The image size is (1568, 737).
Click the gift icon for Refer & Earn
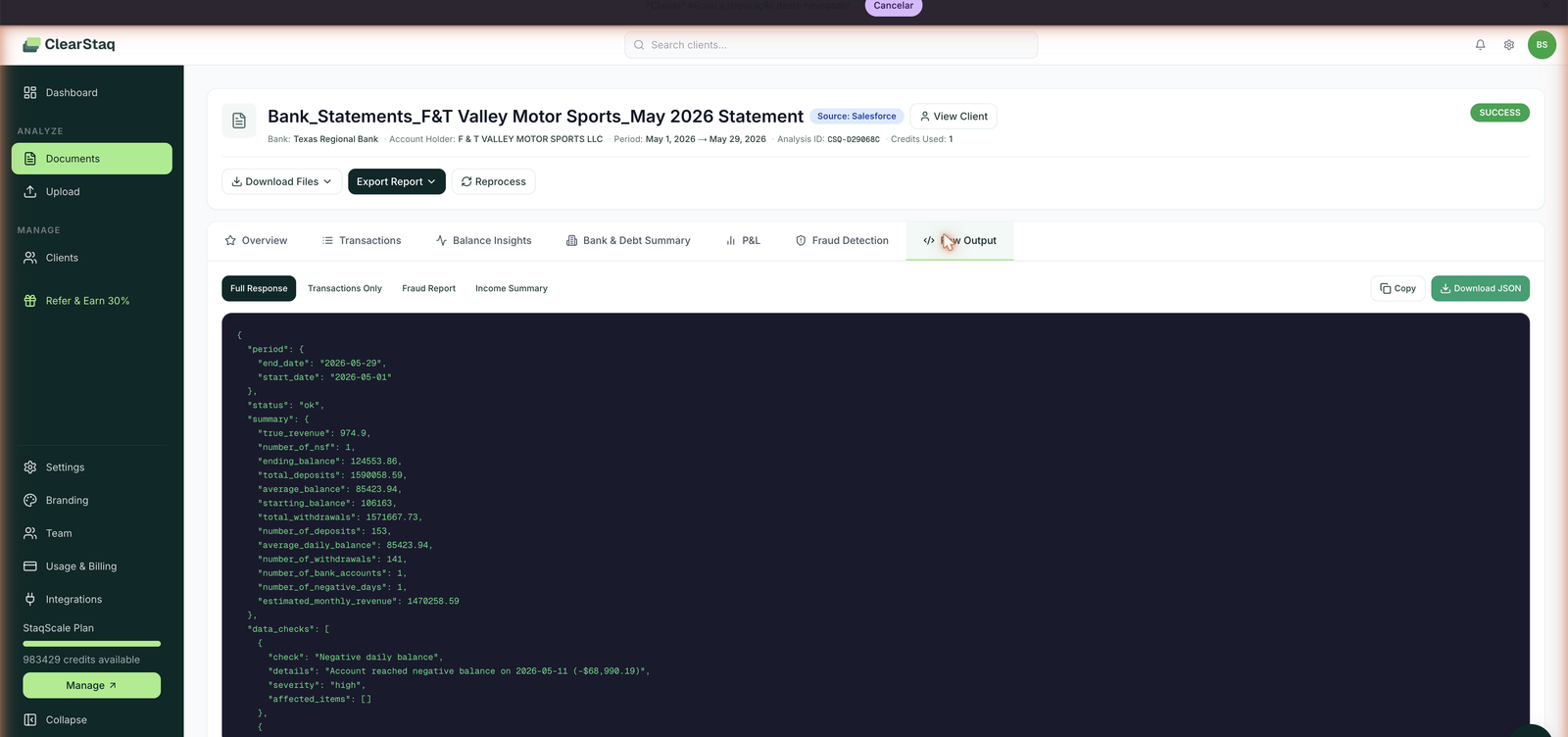click(x=30, y=301)
